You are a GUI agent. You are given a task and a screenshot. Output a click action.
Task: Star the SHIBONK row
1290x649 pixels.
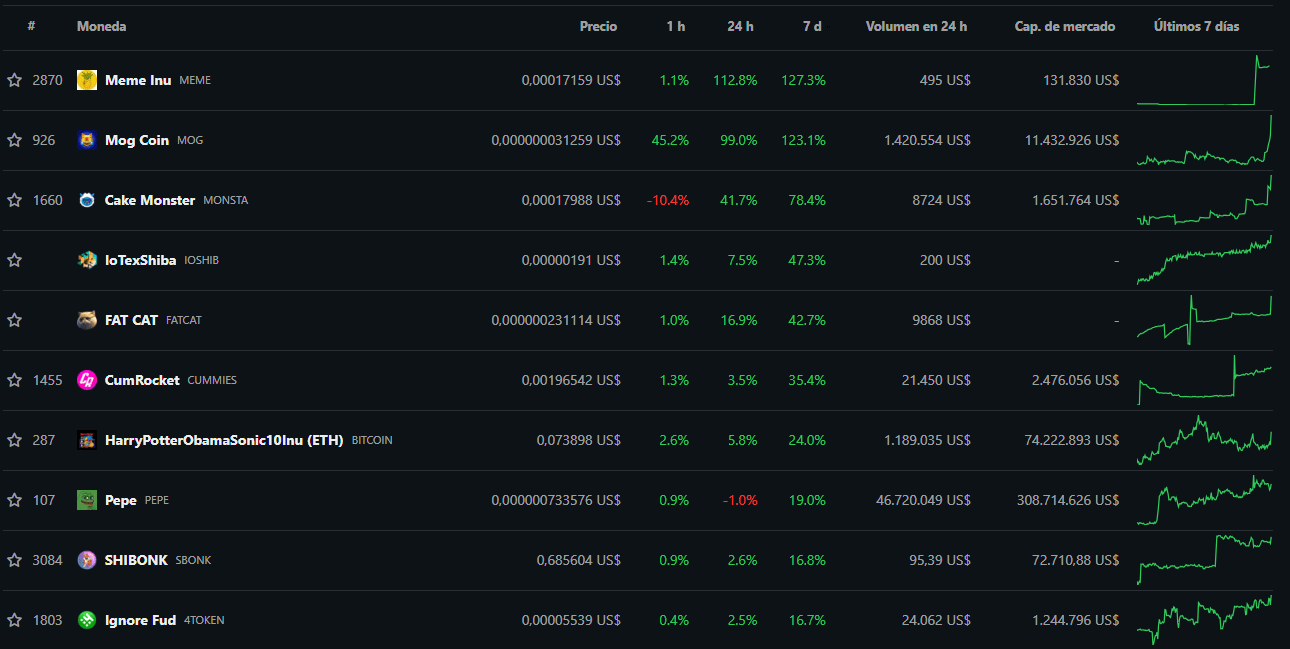click(14, 560)
